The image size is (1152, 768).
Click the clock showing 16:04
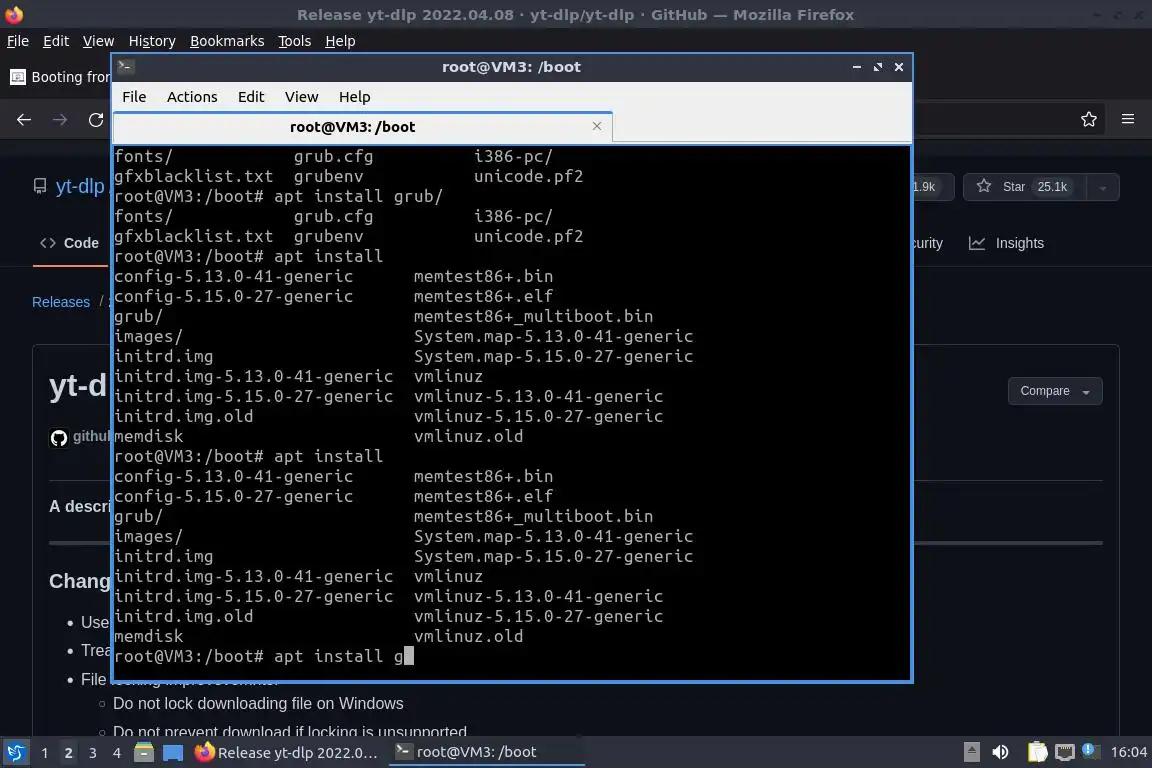coord(1128,752)
